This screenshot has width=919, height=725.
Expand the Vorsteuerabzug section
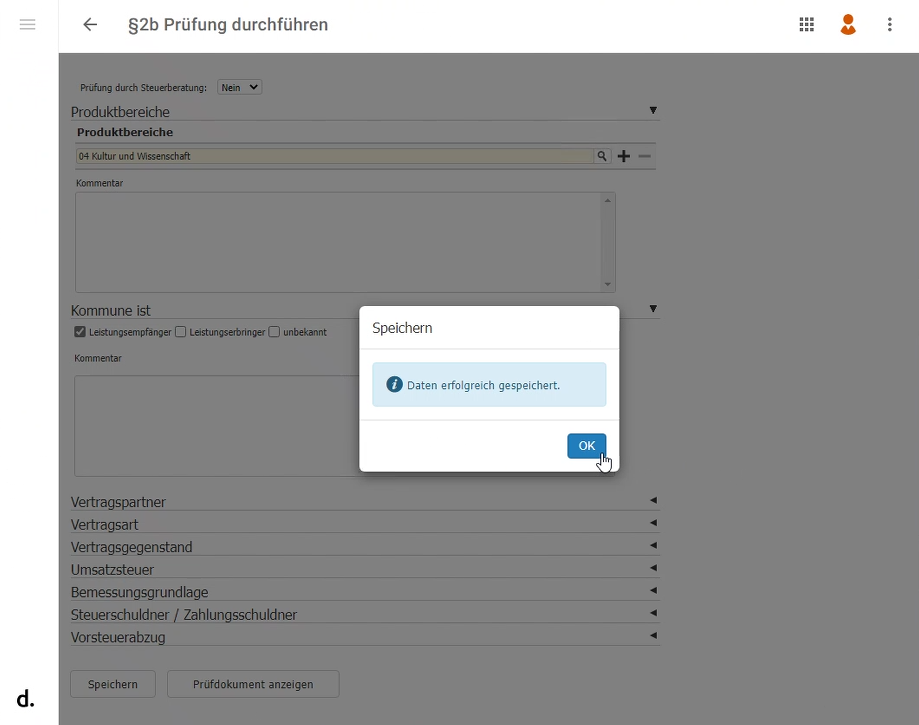[653, 636]
